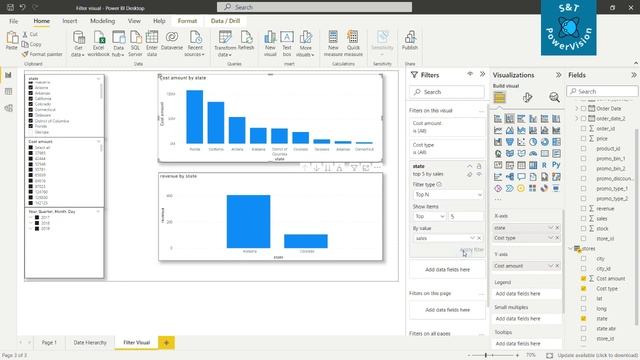
Task: Open the Data hub menu
Action: click(118, 44)
